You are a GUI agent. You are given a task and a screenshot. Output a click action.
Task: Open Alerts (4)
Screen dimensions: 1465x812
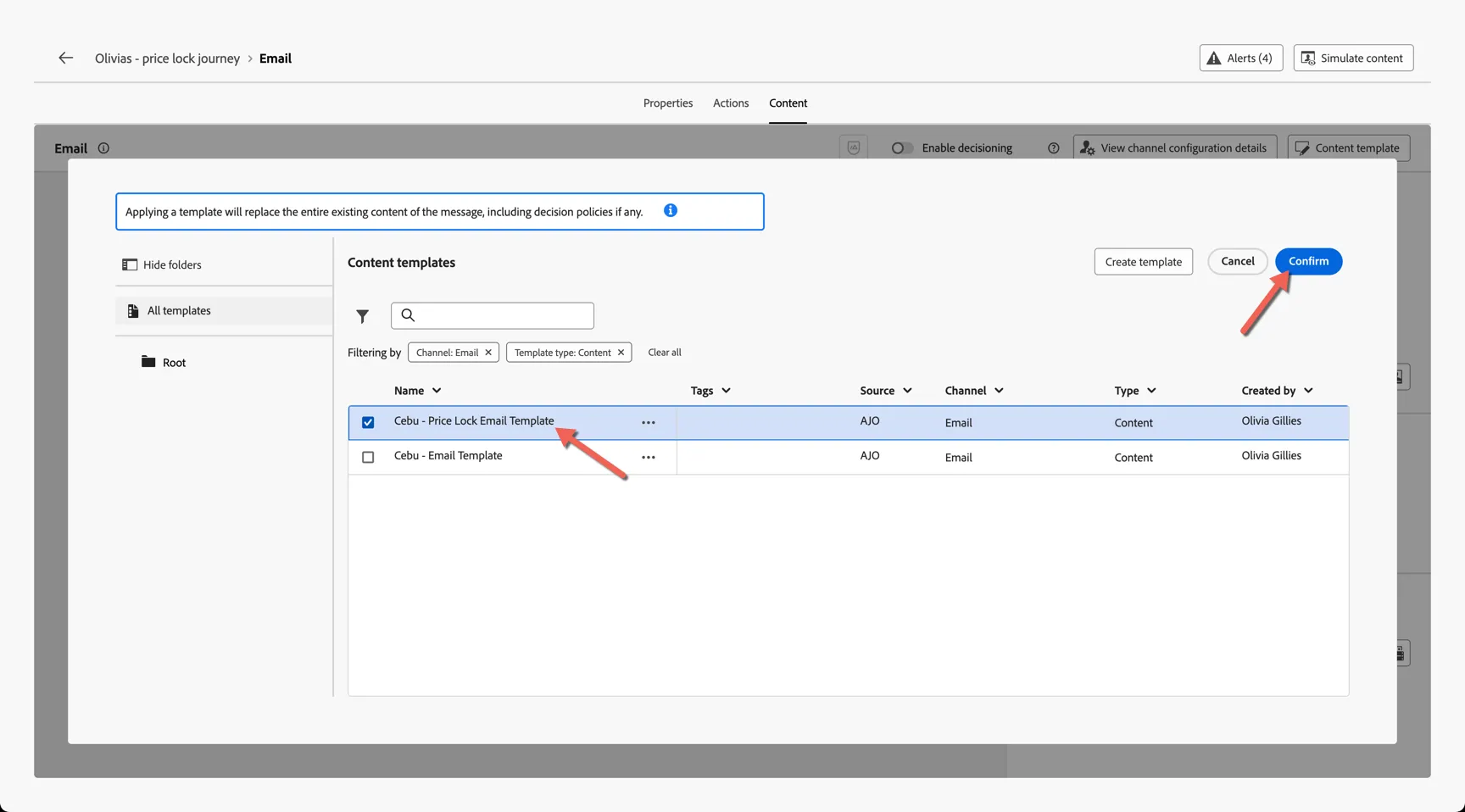pos(1240,58)
